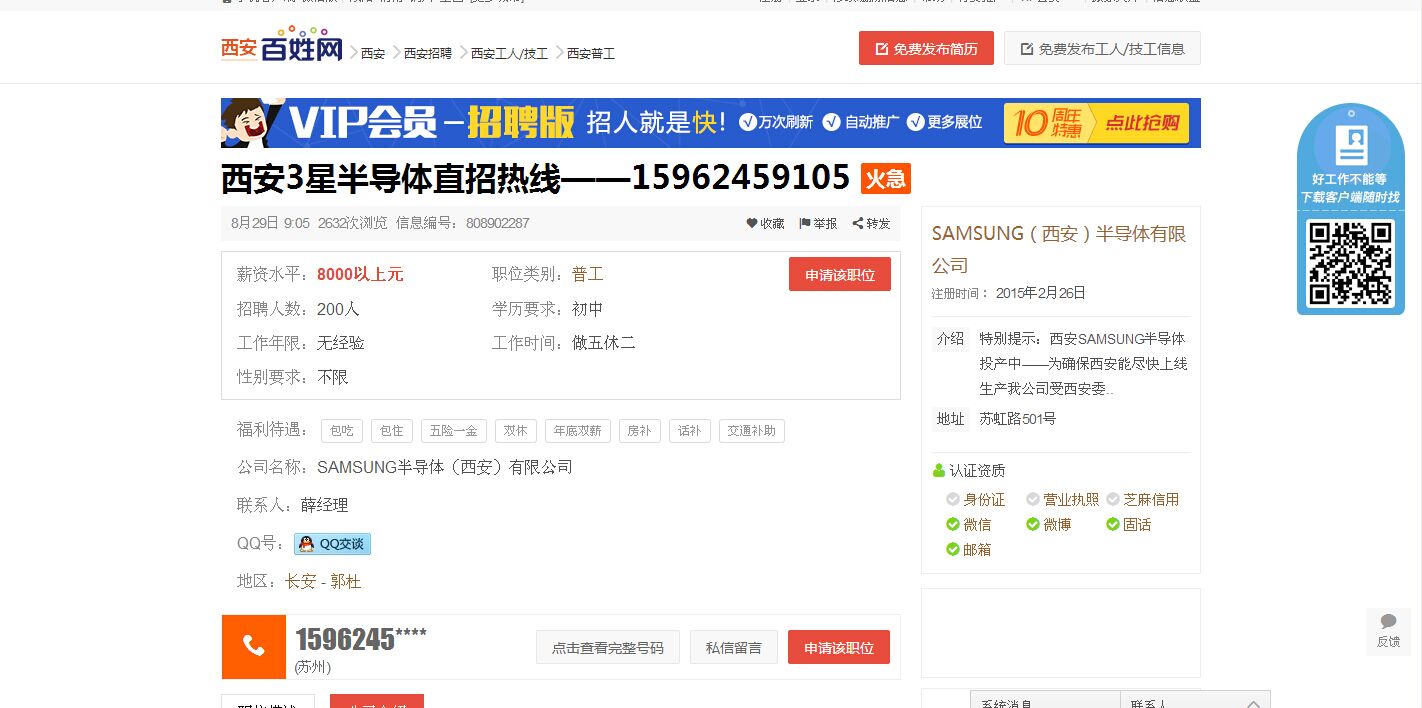Expand the chat panel with the up chevron

pos(1253,704)
